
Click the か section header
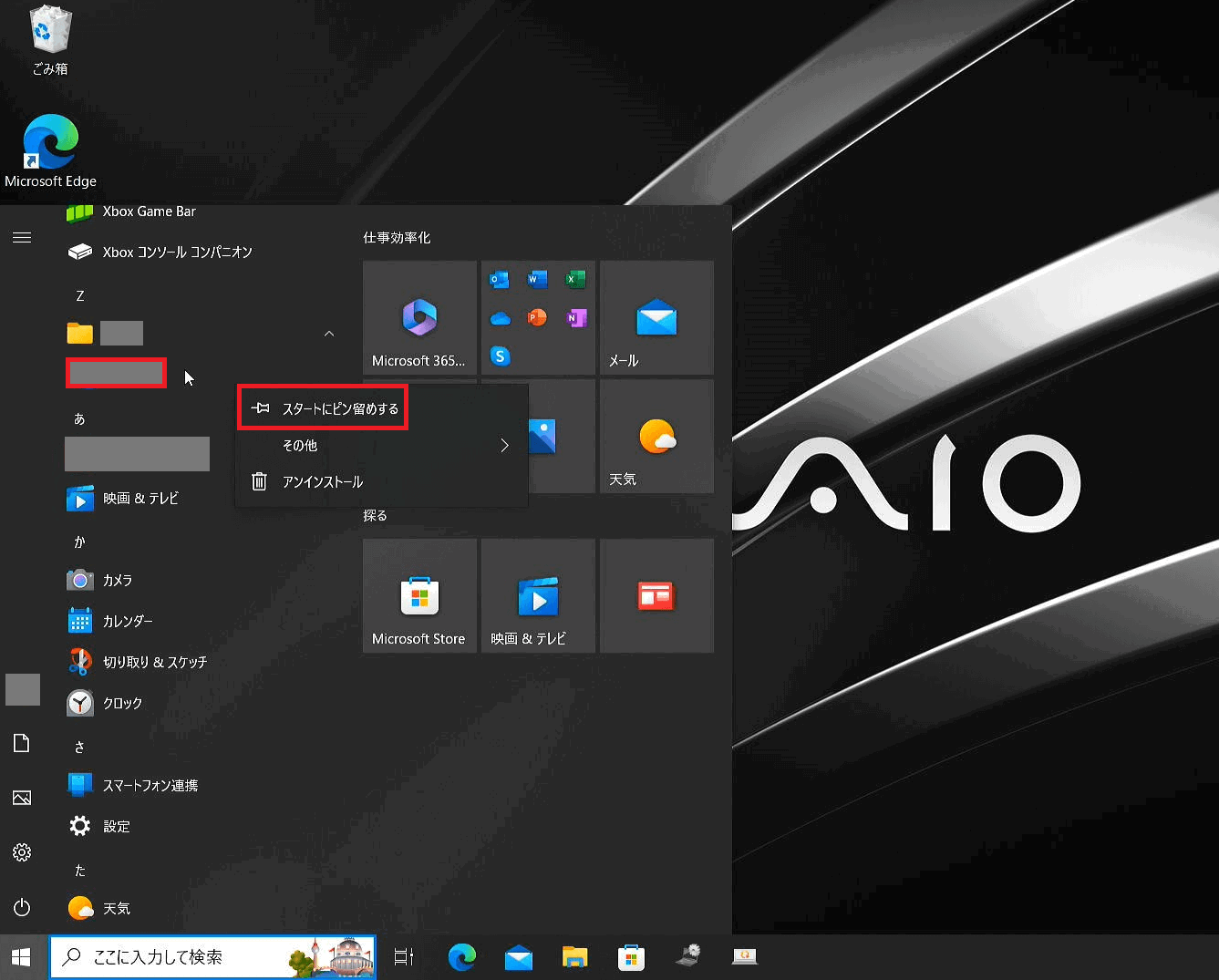pyautogui.click(x=80, y=542)
